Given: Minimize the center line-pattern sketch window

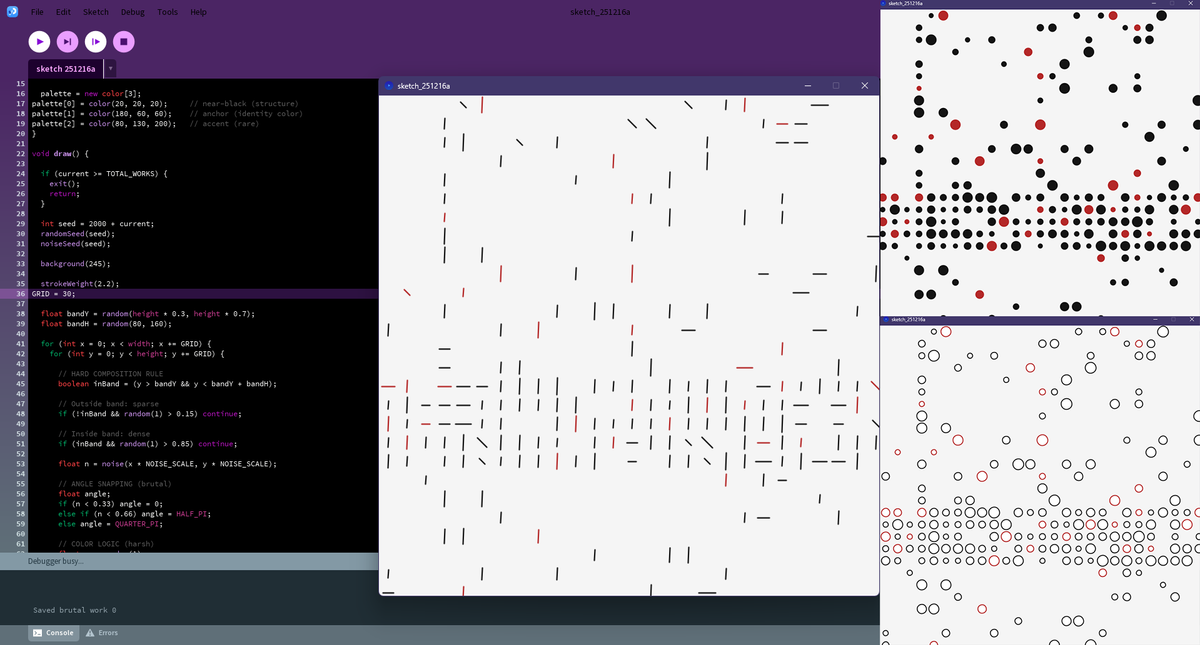Looking at the screenshot, I should click(x=808, y=87).
